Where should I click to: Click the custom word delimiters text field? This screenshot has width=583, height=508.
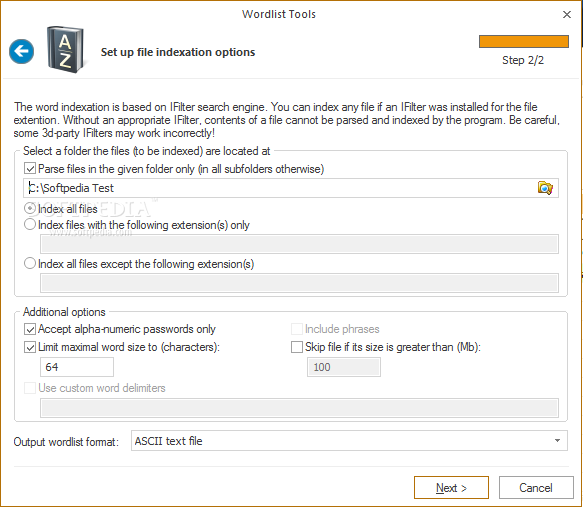(x=299, y=408)
